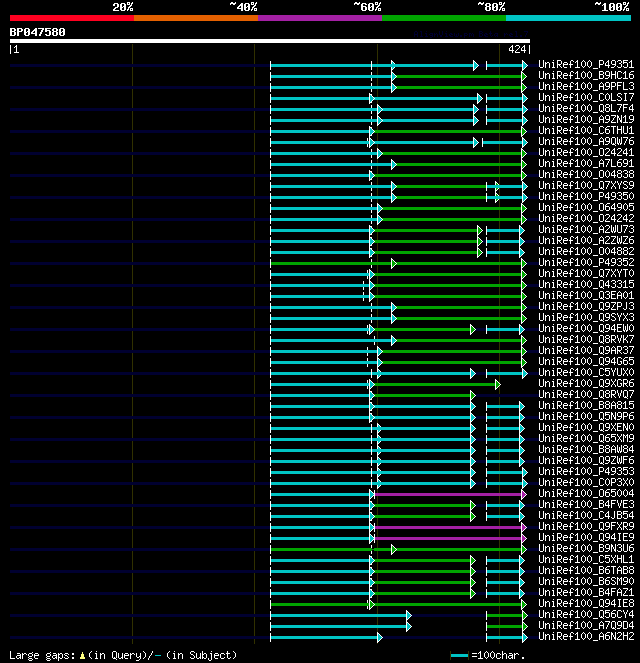Open the UniRef100_A9QW76 hit

[x=586, y=141]
